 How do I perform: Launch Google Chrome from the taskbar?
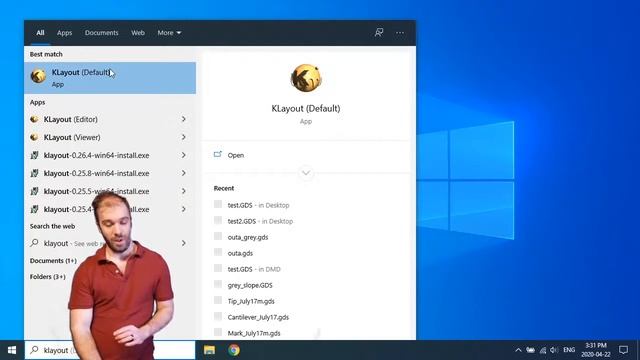[x=234, y=350]
